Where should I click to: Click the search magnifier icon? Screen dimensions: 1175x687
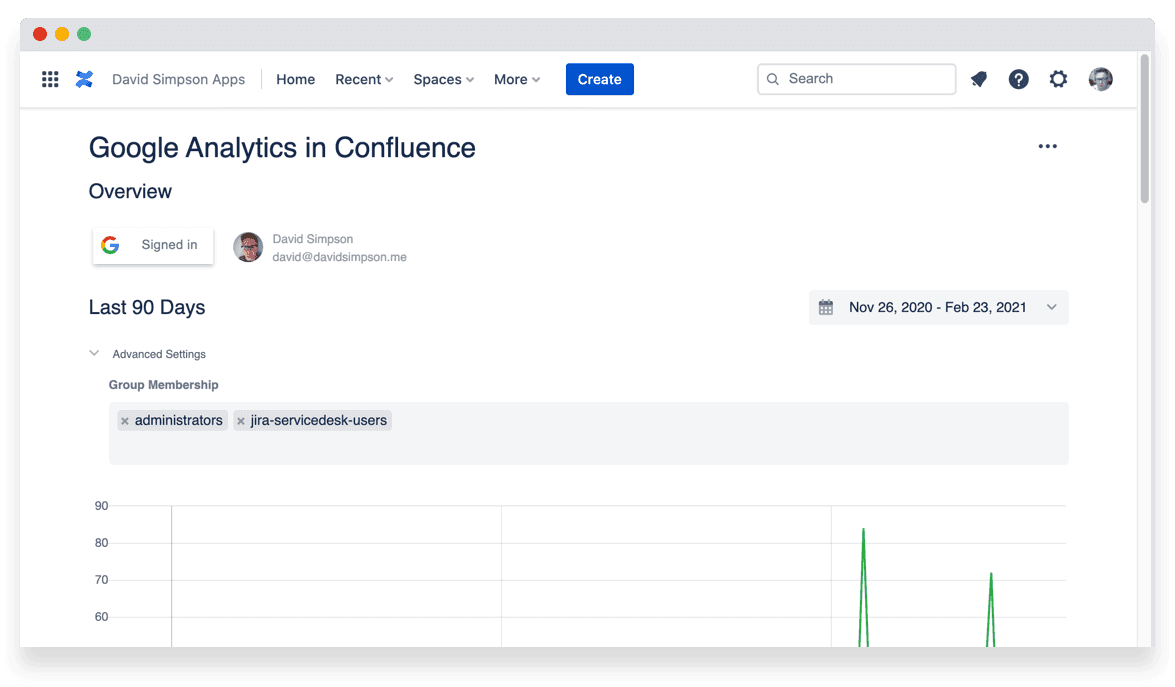[773, 79]
